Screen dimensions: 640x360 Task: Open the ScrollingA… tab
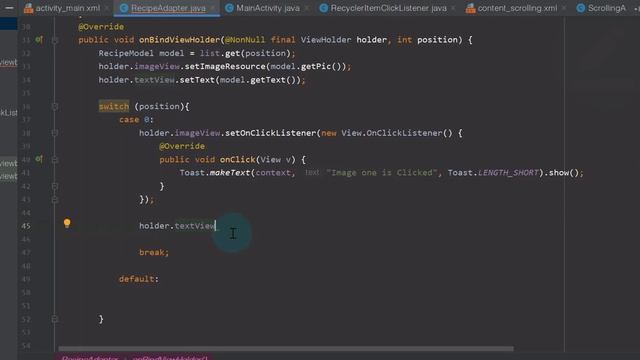click(602, 8)
